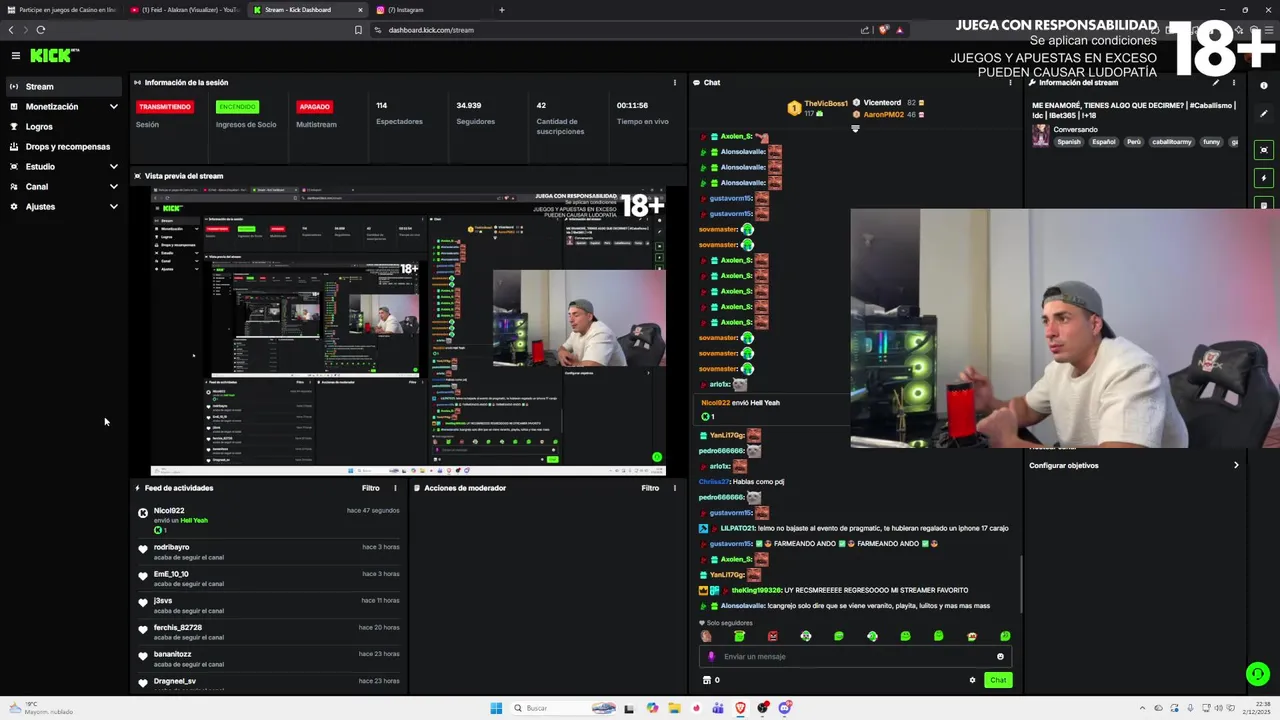Open Información del stream options menu
Screen dimensions: 1280x720
[x=1234, y=83]
